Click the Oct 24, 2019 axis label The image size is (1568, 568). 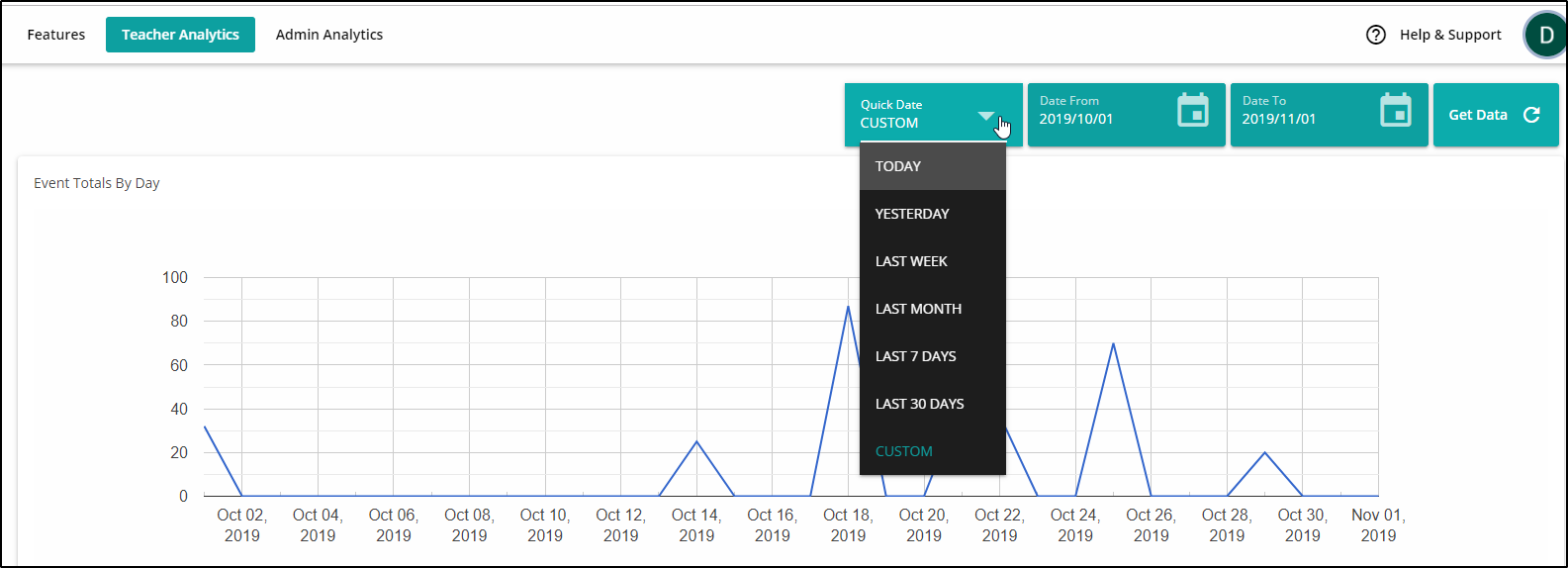point(1075,525)
